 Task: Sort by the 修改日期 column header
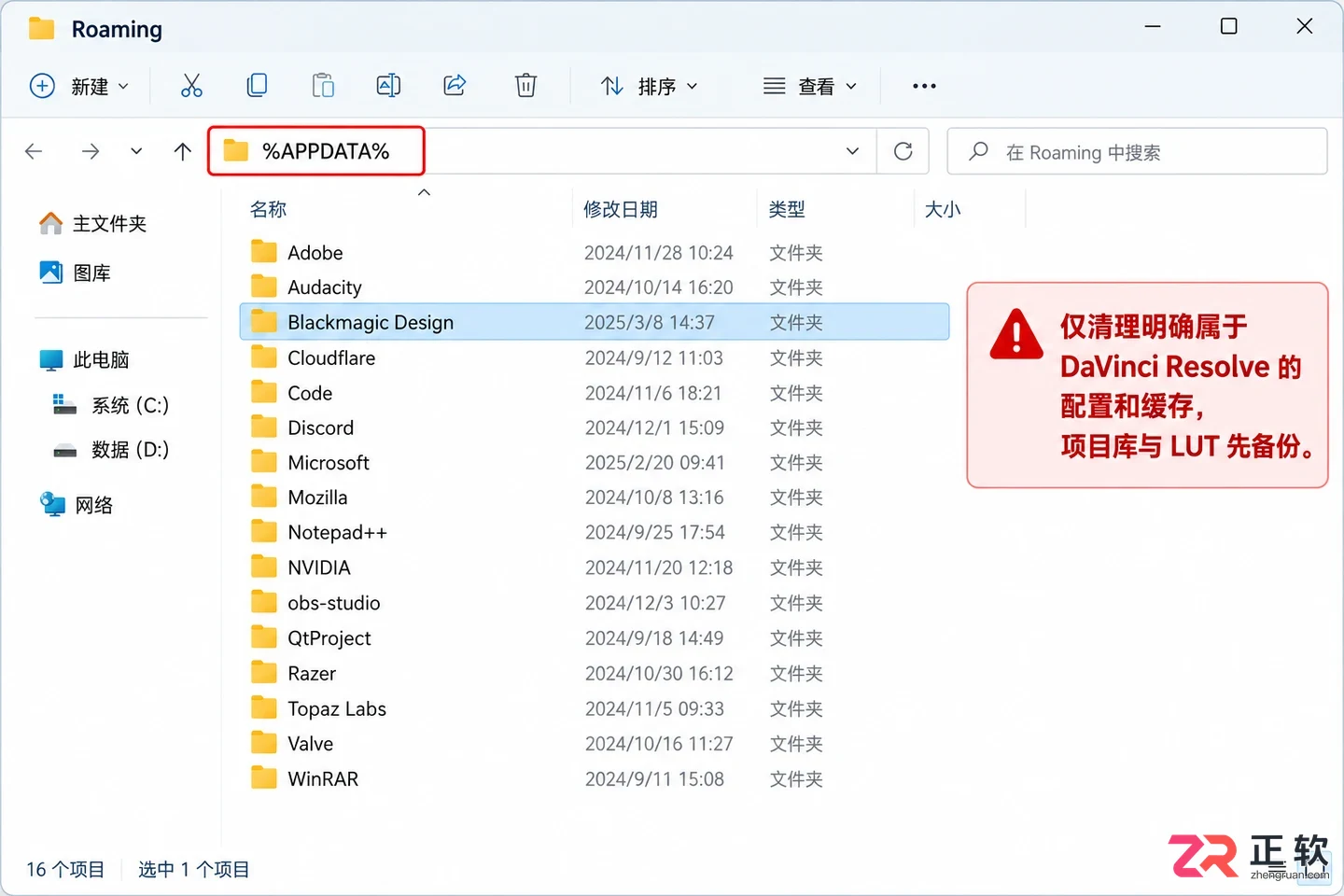pyautogui.click(x=621, y=209)
